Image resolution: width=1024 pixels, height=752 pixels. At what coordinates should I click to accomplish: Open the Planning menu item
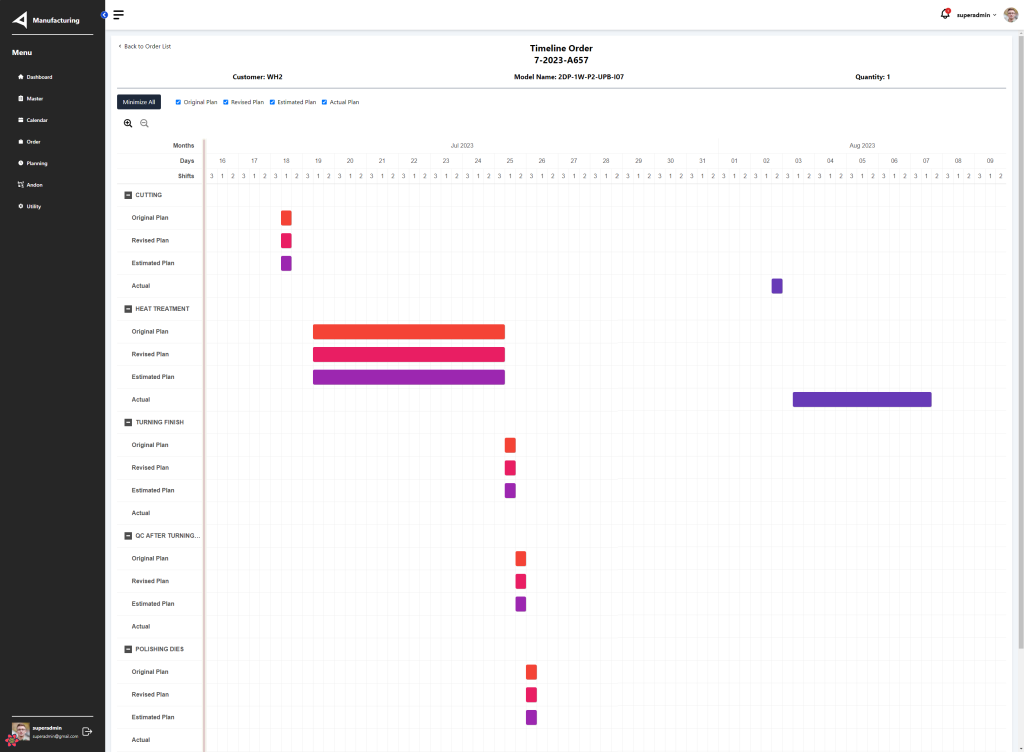point(36,163)
